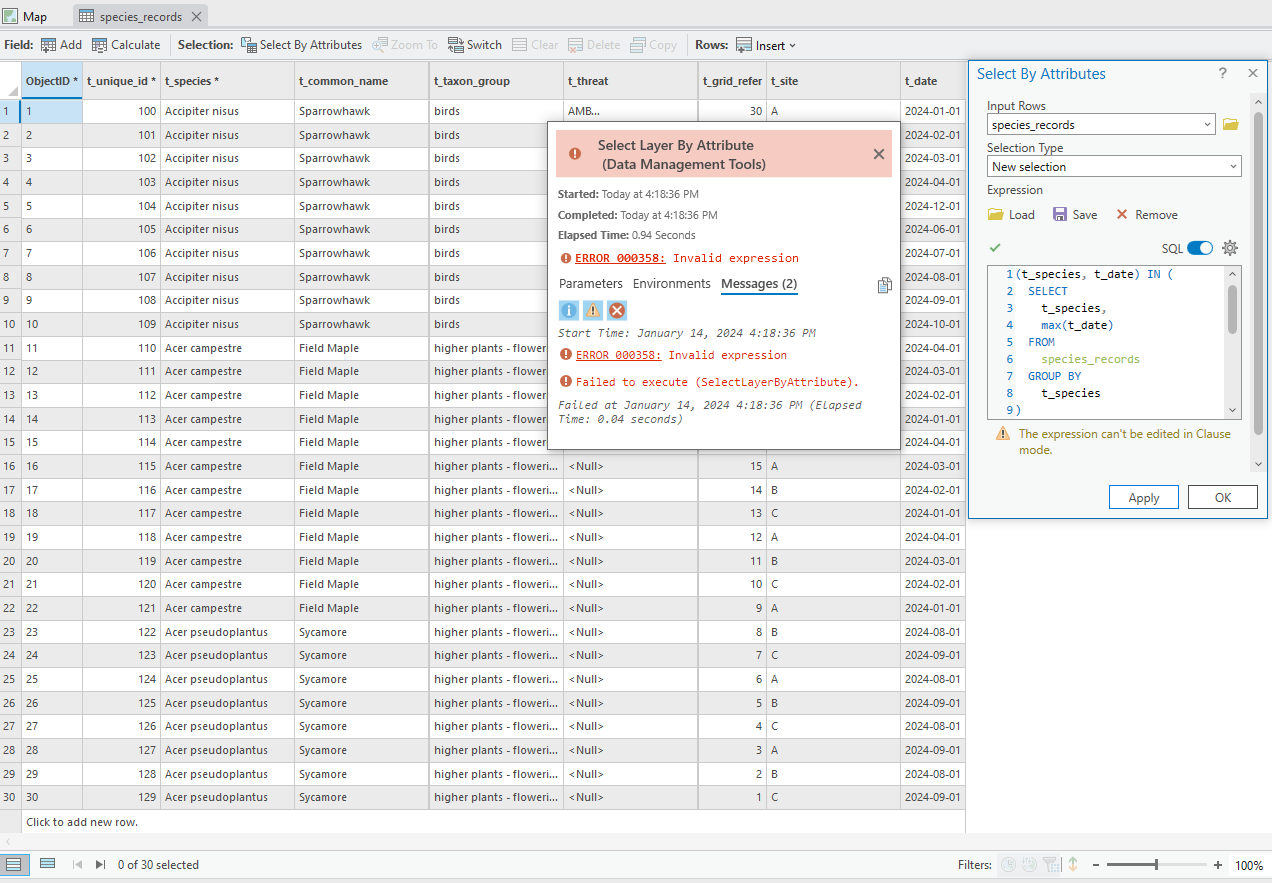Open expression settings gear icon
This screenshot has height=883, width=1272.
click(1230, 248)
